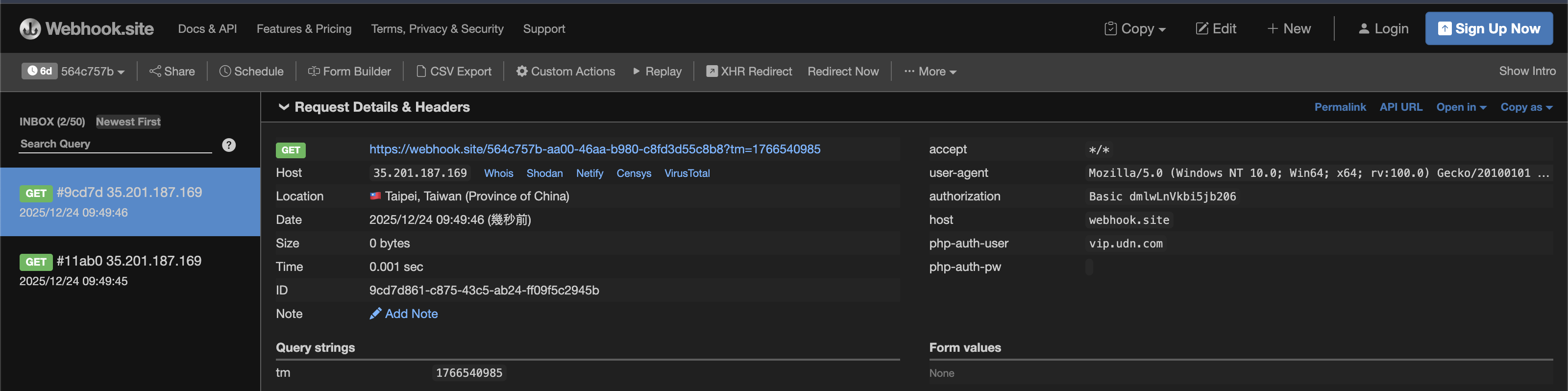The image size is (1568, 391).
Task: Open VirusTotal lookup for the host
Action: (x=686, y=173)
